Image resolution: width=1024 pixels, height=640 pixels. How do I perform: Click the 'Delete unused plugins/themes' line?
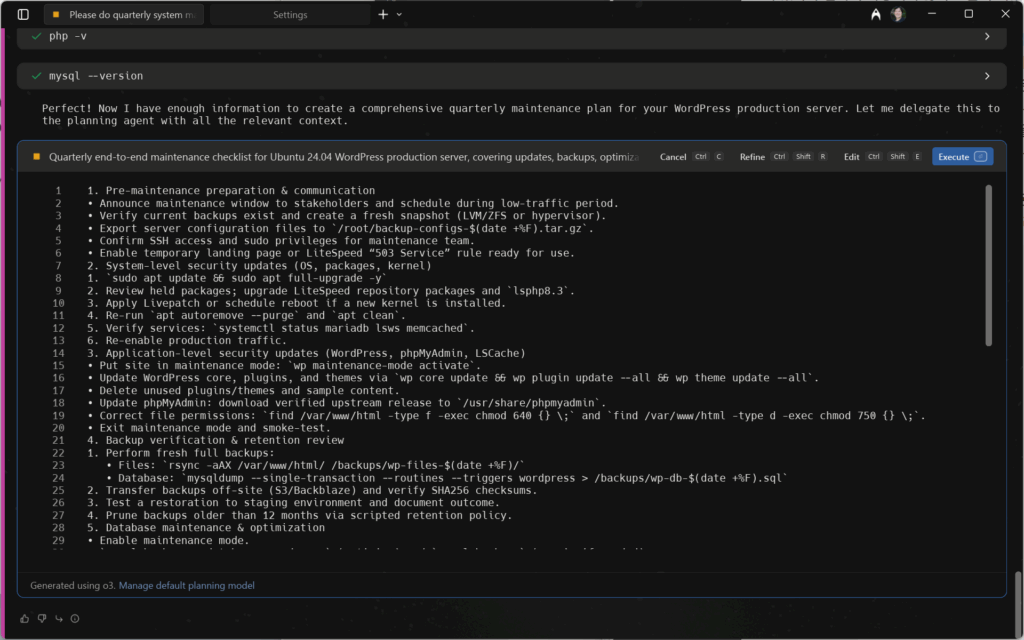[x=244, y=391]
